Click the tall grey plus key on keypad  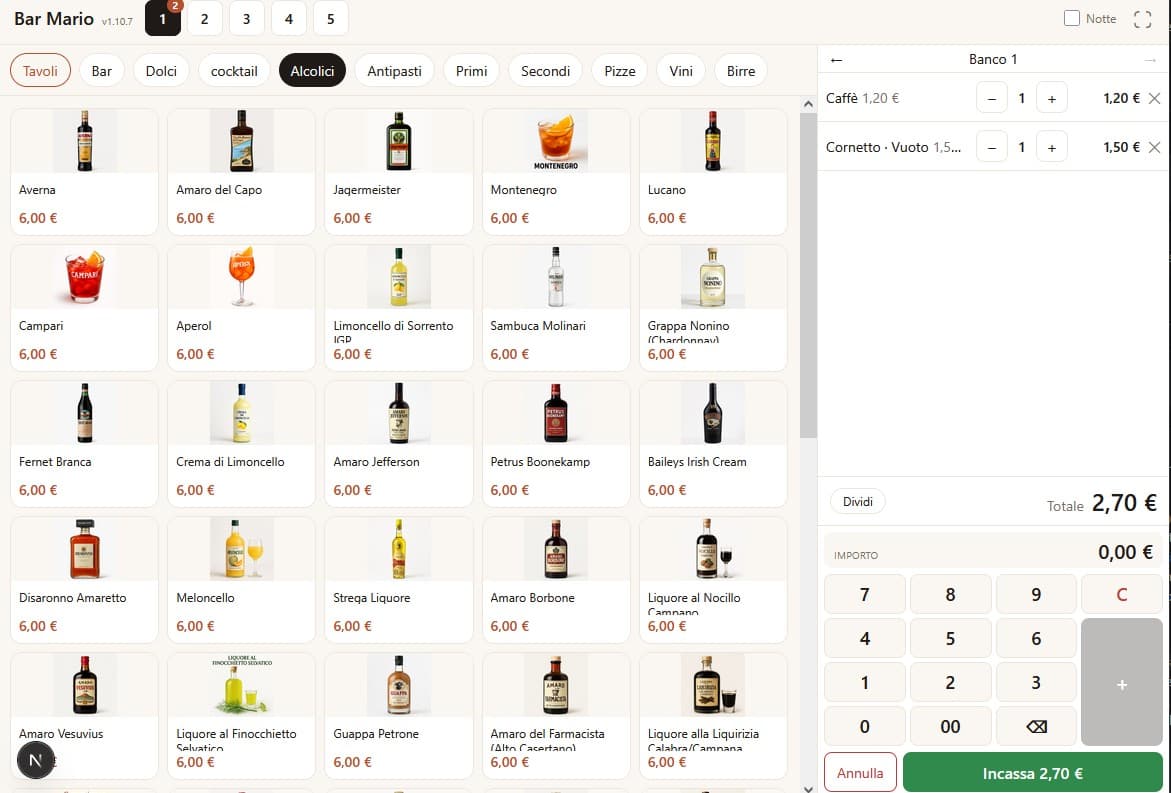click(1121, 682)
